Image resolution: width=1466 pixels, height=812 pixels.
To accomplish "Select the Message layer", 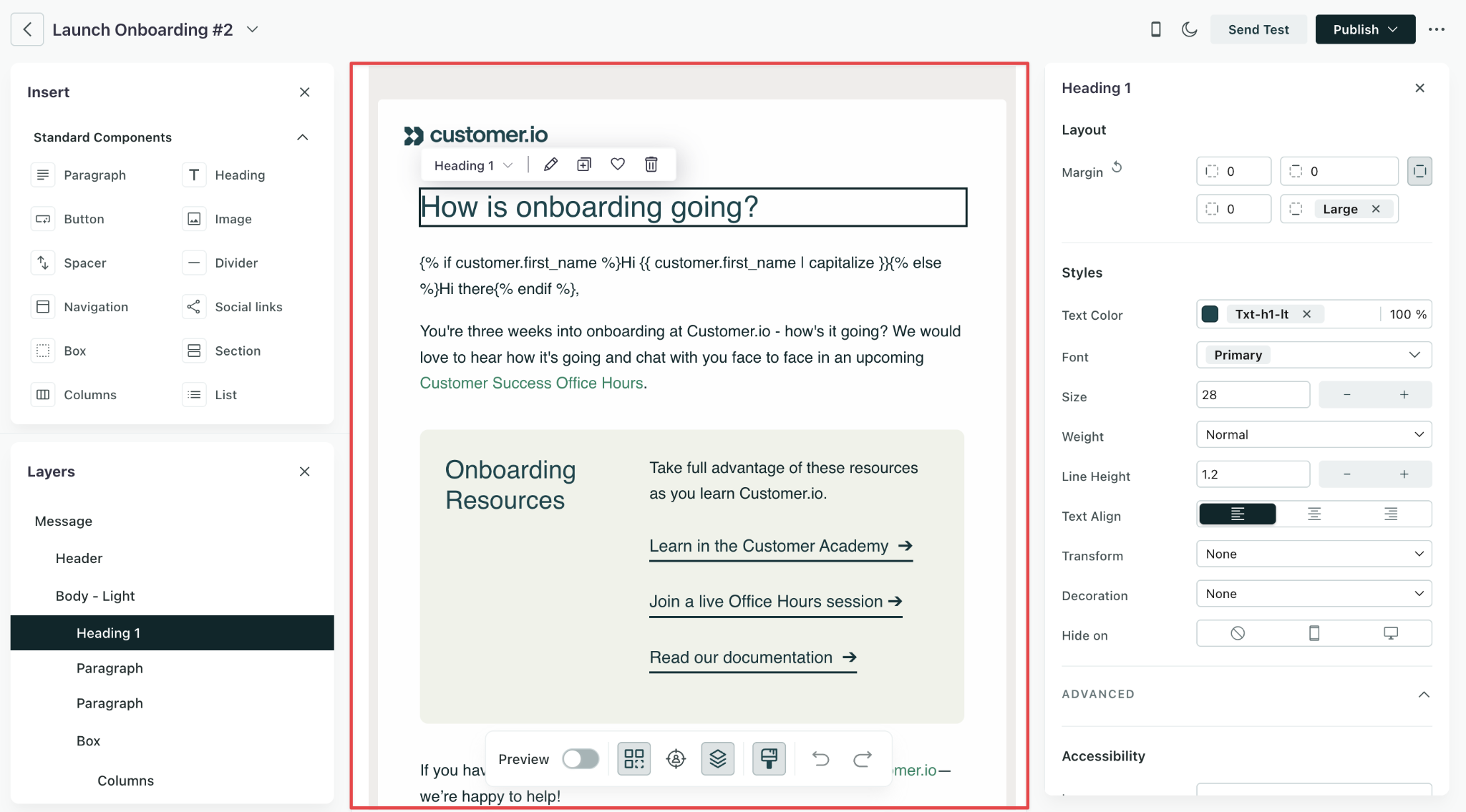I will [x=172, y=522].
